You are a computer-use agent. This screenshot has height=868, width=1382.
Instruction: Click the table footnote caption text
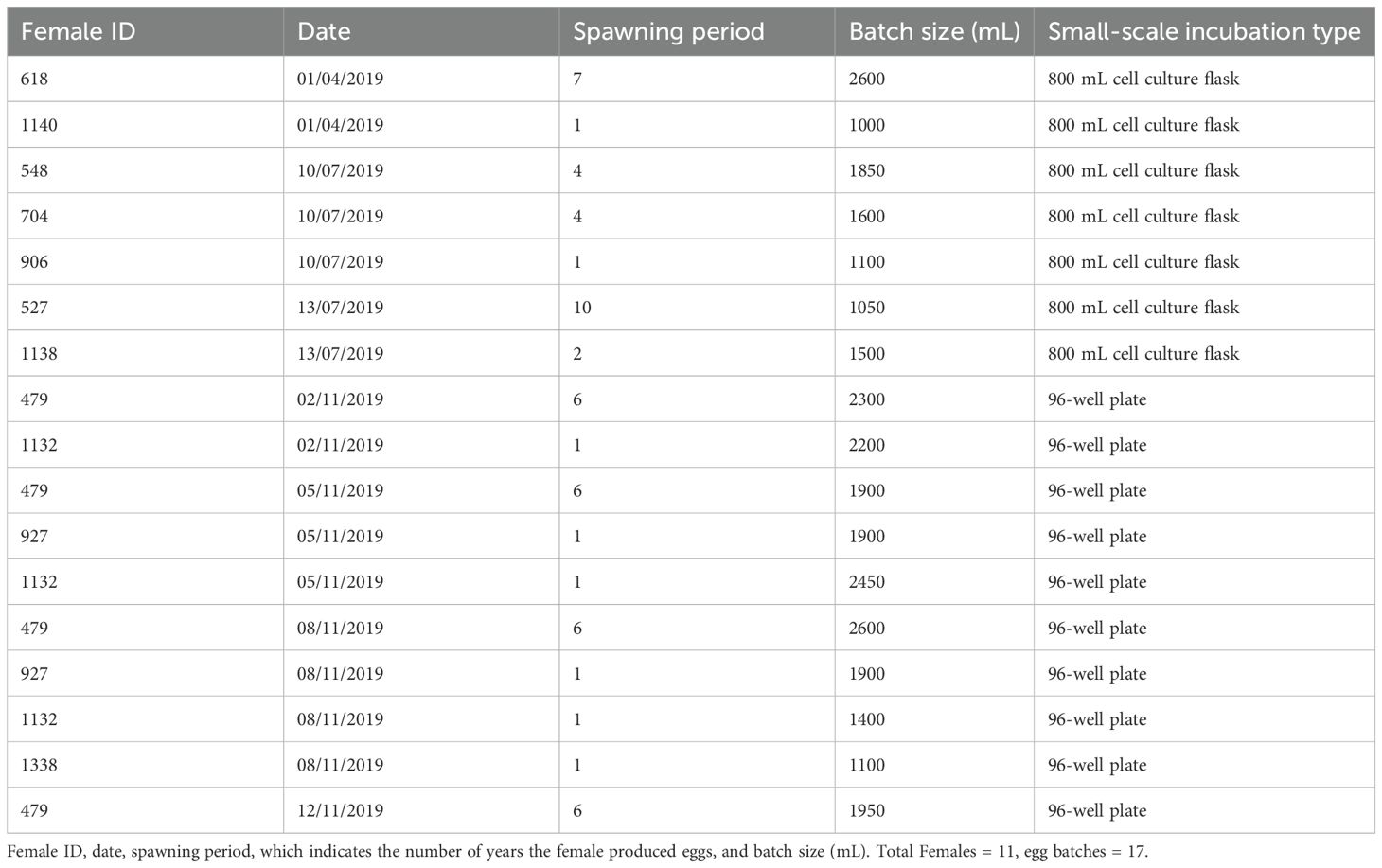coord(577,852)
